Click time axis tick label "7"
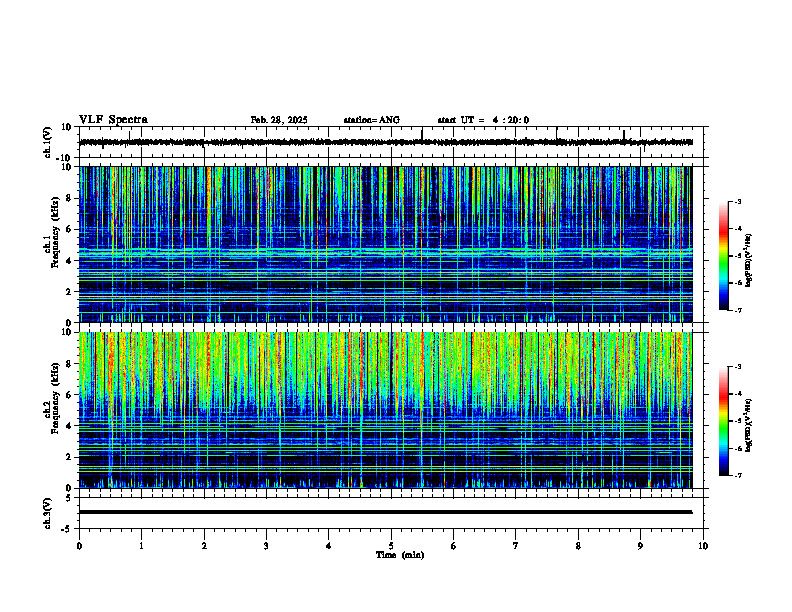Screen dimensions: 792x612 pyautogui.click(x=516, y=546)
